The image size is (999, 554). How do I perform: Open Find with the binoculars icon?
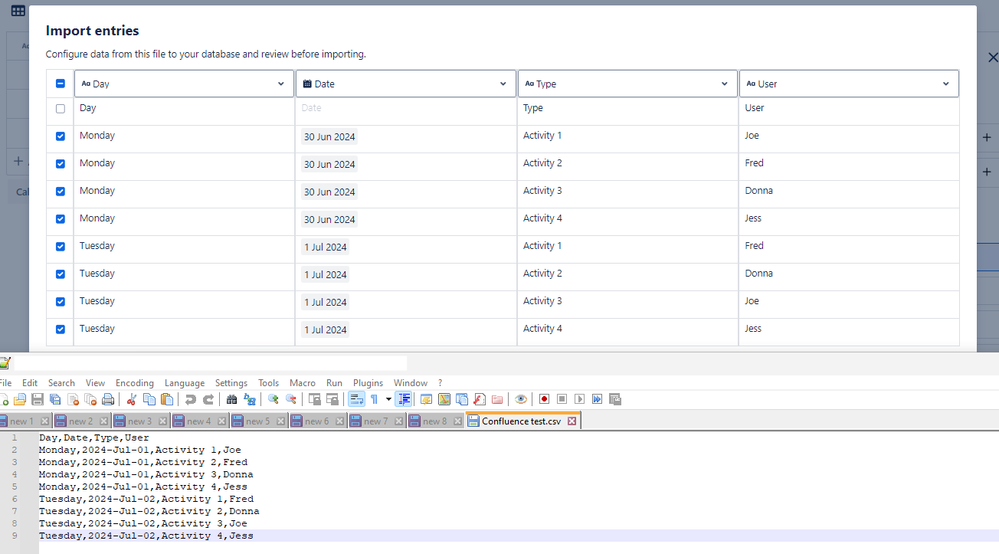tap(231, 399)
